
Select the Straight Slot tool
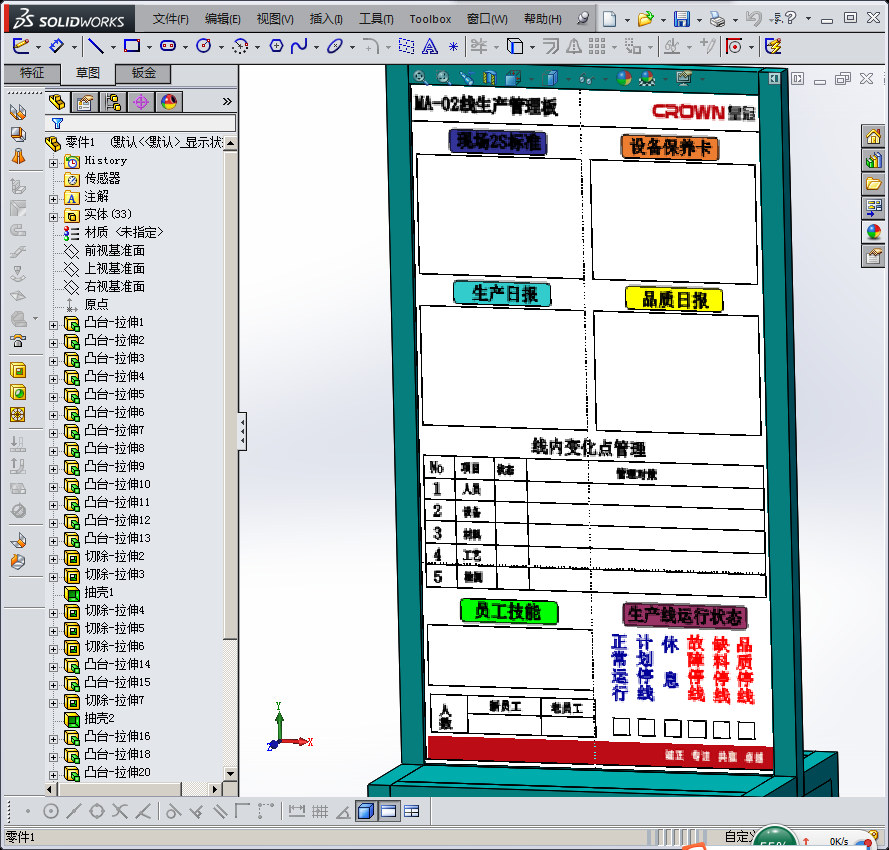[168, 46]
